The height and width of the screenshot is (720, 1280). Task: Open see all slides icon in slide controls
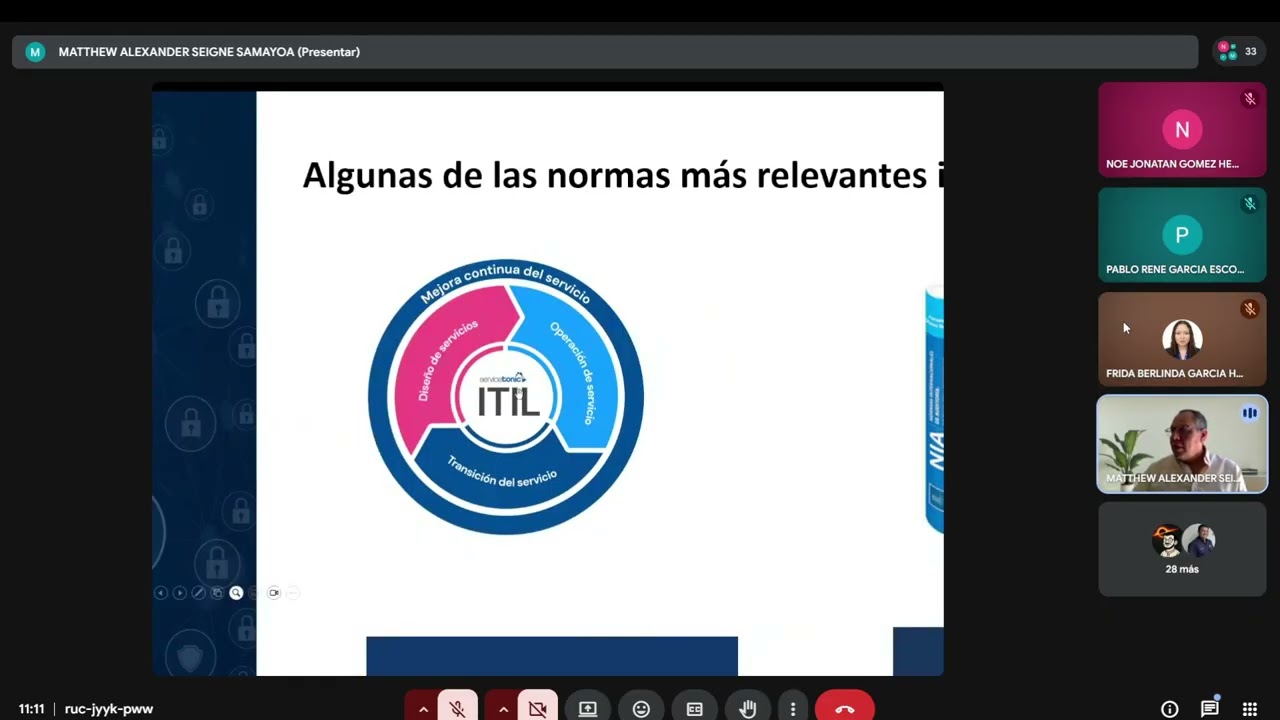pos(217,593)
